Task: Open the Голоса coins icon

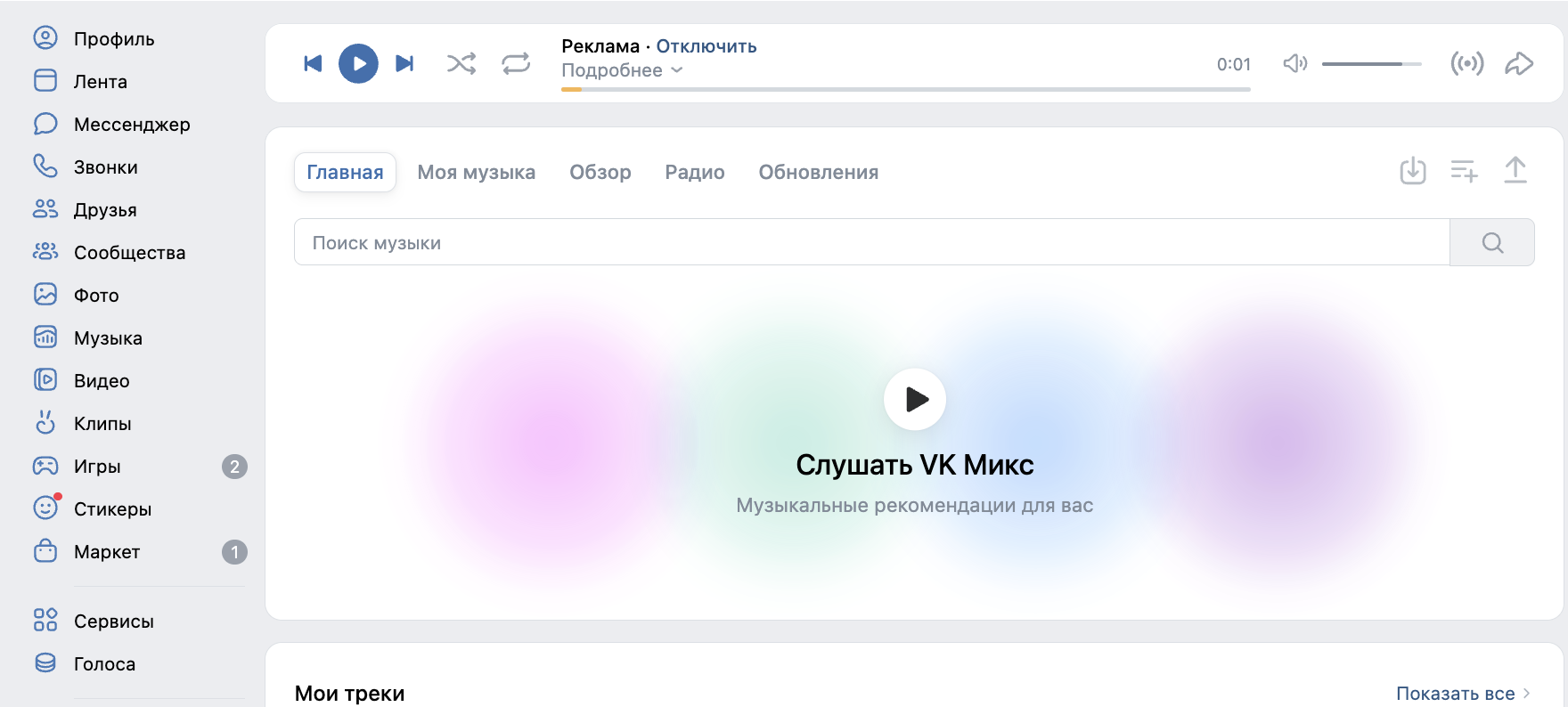Action: [x=45, y=662]
